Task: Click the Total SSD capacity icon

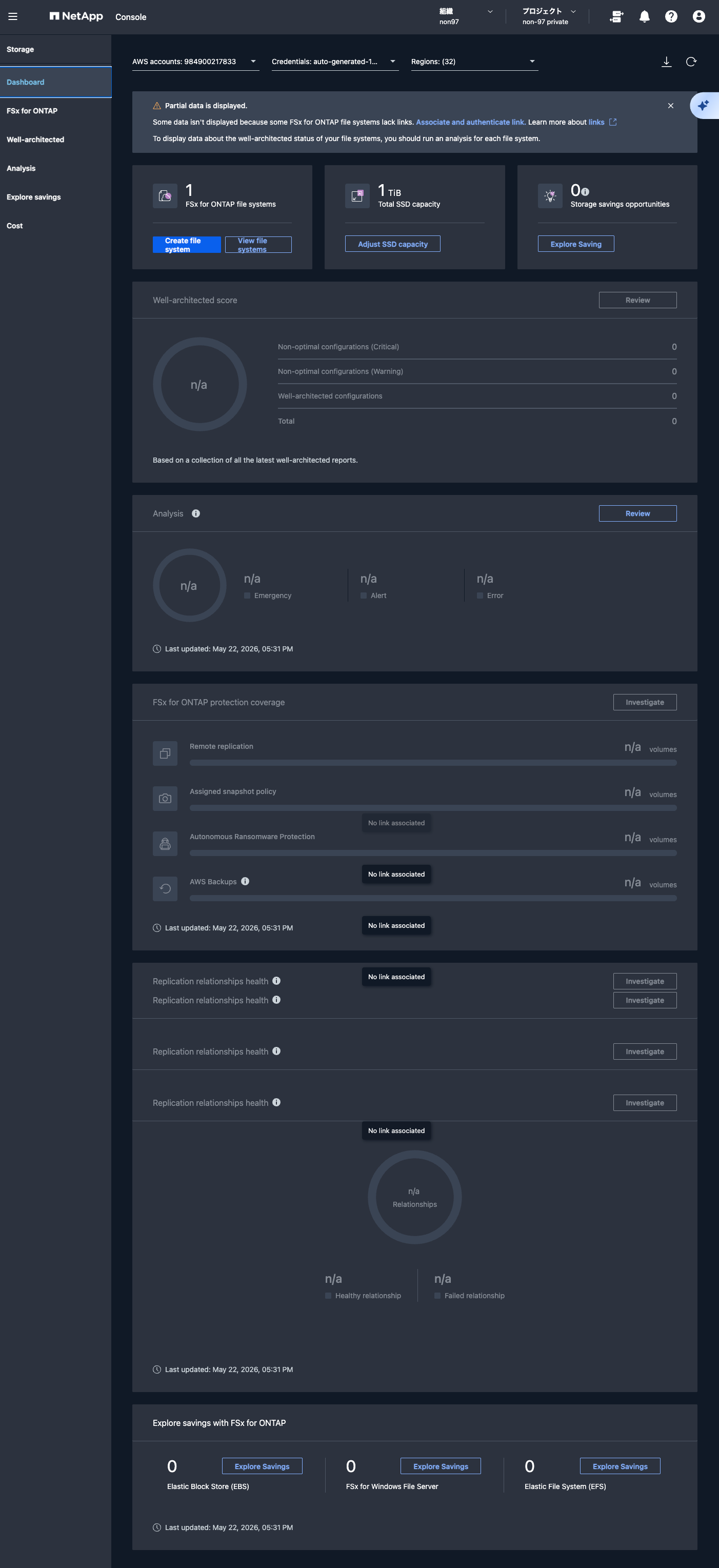Action: pos(357,196)
